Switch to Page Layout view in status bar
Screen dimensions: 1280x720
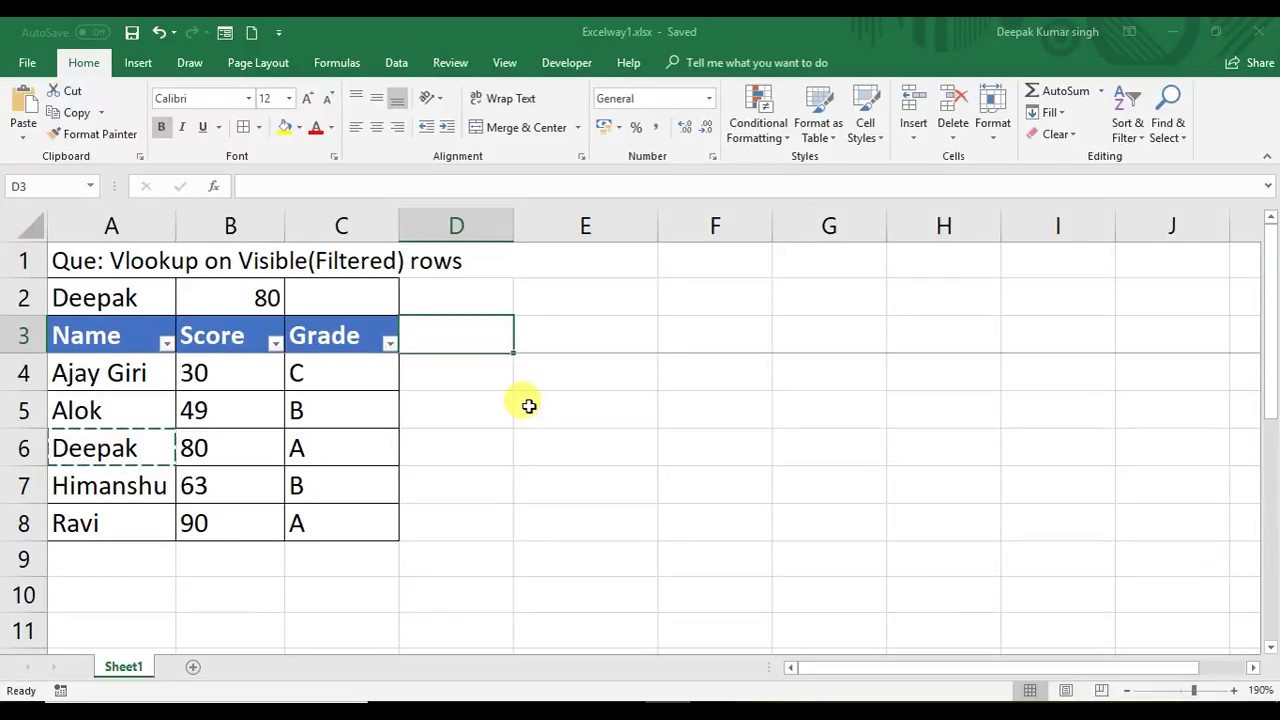coord(1066,691)
